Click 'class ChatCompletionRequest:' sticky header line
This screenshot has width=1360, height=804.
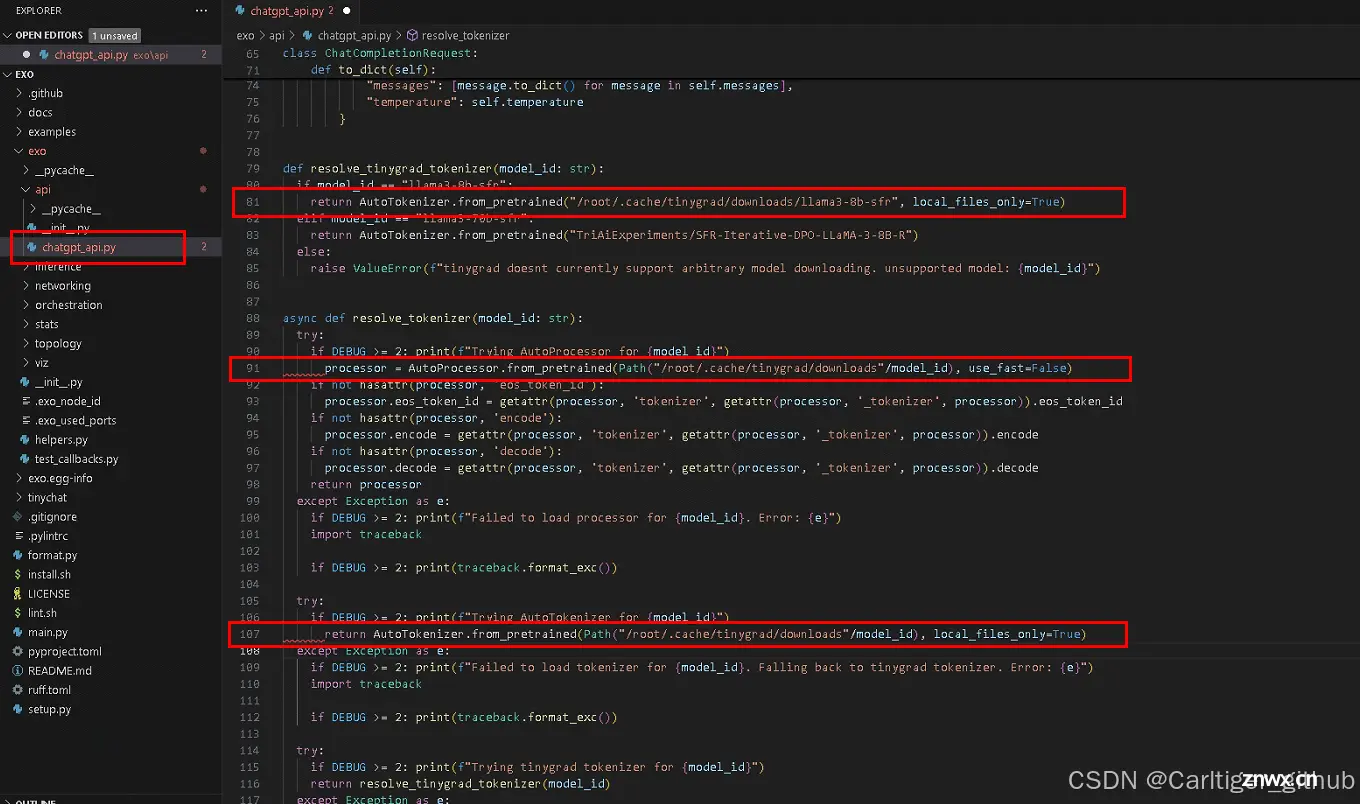380,53
